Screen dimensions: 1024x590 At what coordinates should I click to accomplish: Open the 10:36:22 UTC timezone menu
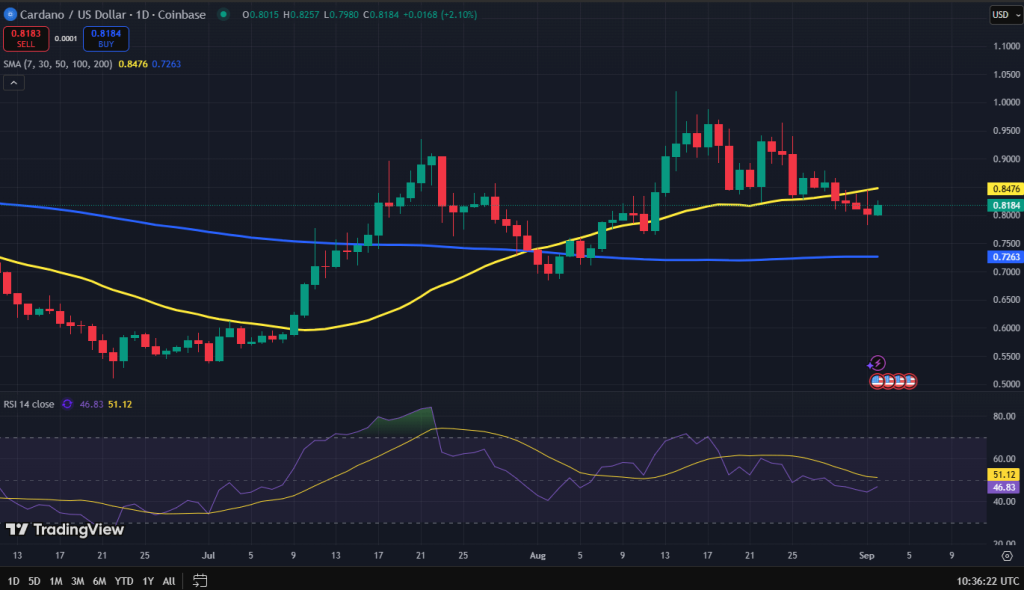(987, 581)
